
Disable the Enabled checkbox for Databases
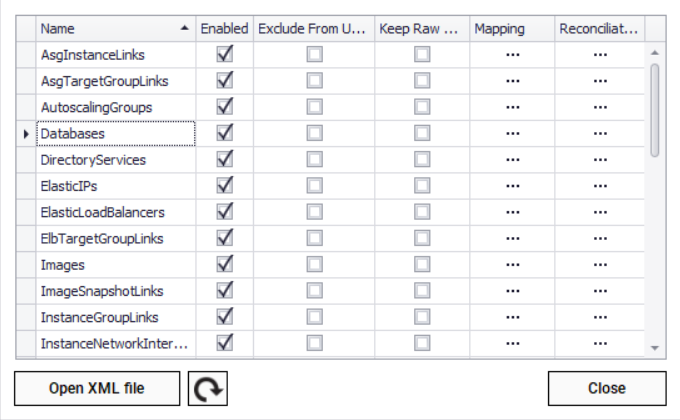pos(225,133)
